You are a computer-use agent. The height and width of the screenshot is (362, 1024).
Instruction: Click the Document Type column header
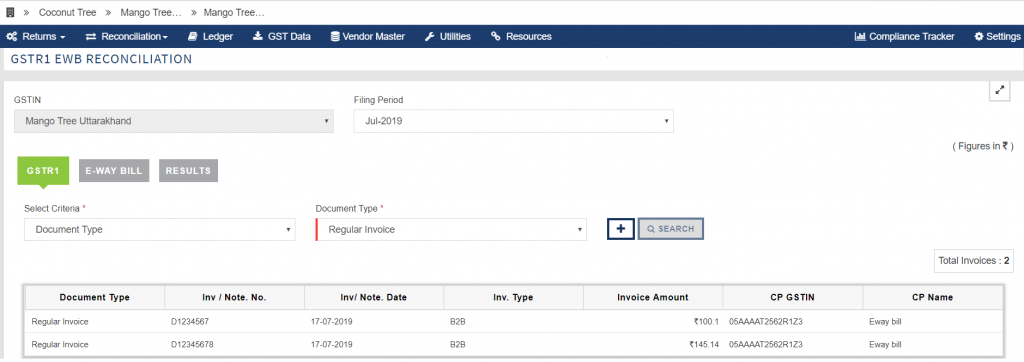(95, 297)
